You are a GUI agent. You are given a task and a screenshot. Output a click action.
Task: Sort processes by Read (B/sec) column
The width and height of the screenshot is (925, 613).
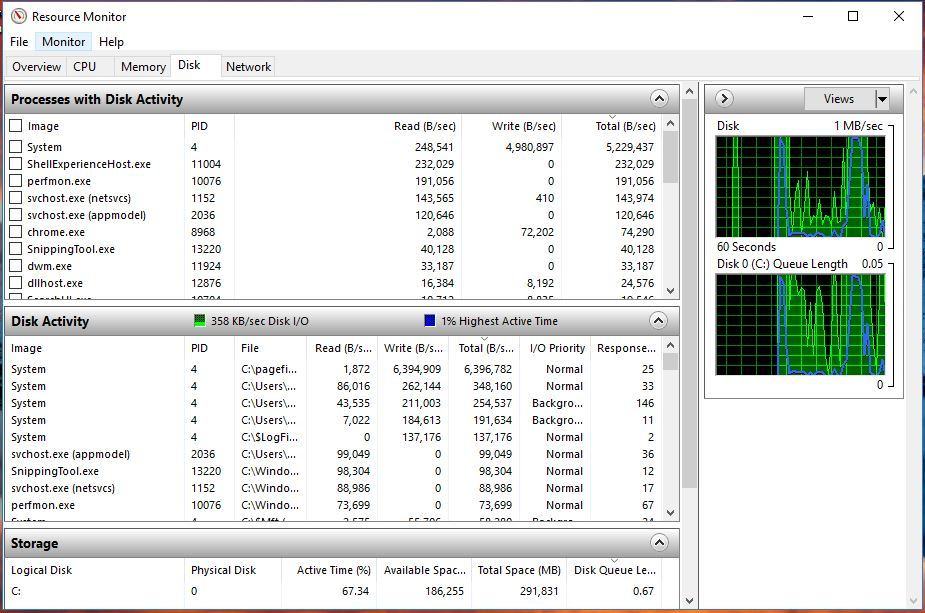pyautogui.click(x=425, y=126)
